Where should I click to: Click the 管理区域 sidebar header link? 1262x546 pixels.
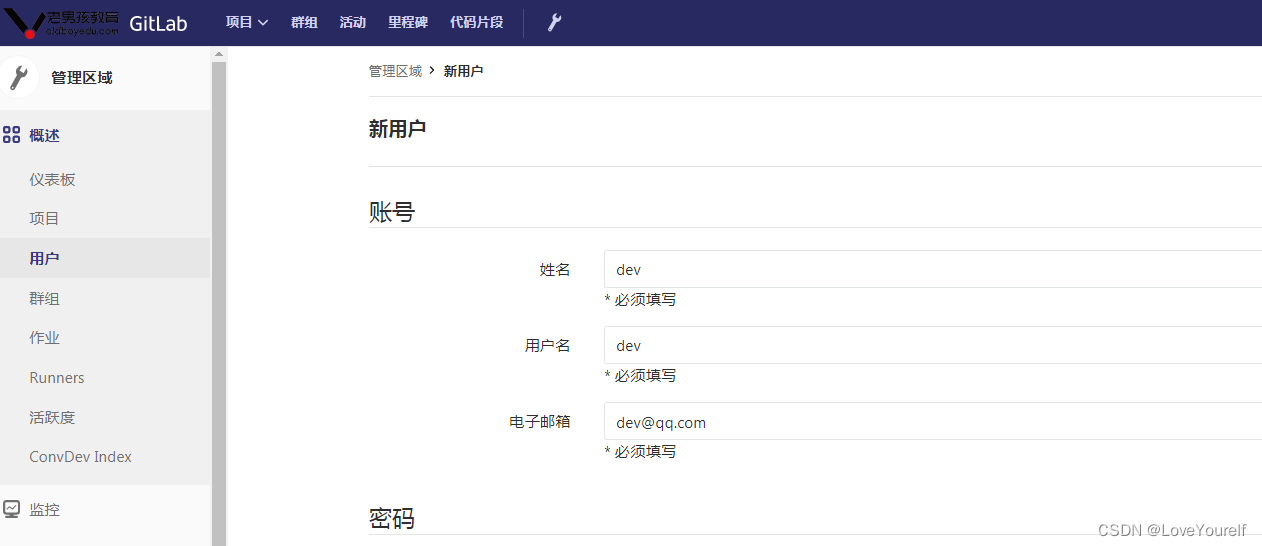click(82, 78)
